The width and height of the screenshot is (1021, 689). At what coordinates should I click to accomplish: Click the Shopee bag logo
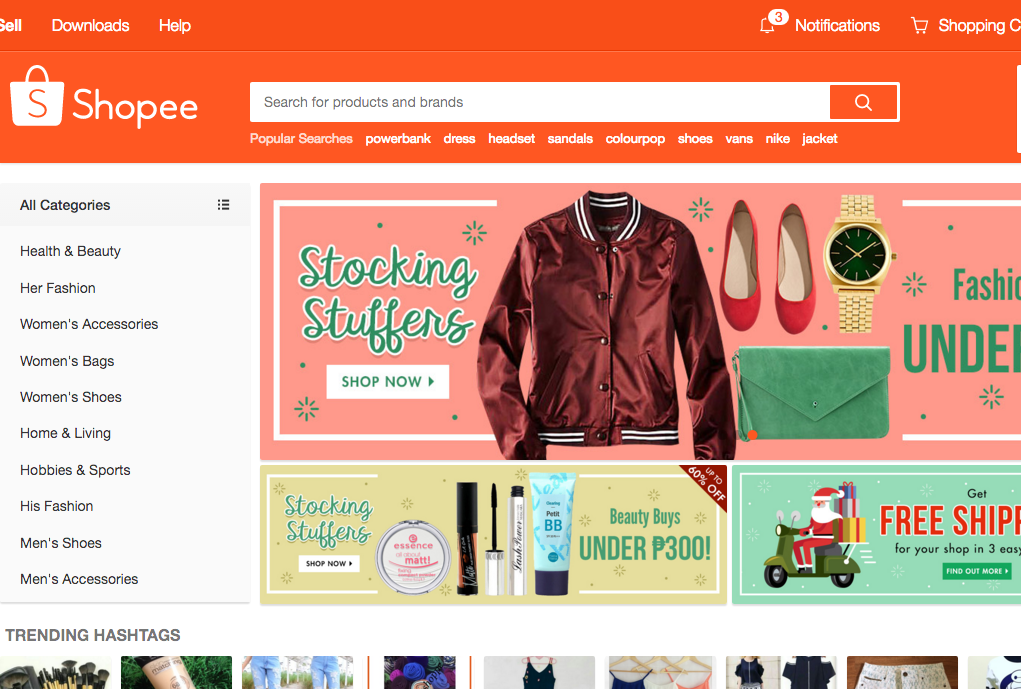coord(36,99)
